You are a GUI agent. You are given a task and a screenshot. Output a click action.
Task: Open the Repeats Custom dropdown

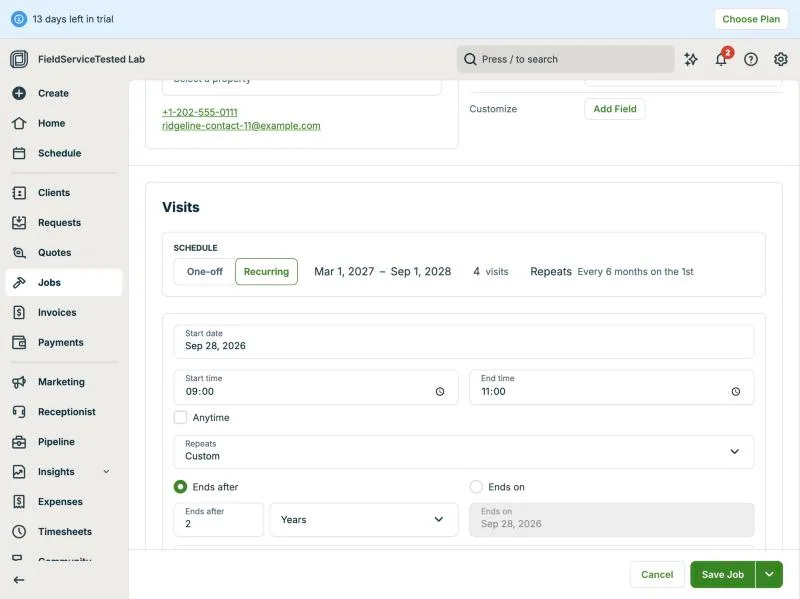click(463, 452)
